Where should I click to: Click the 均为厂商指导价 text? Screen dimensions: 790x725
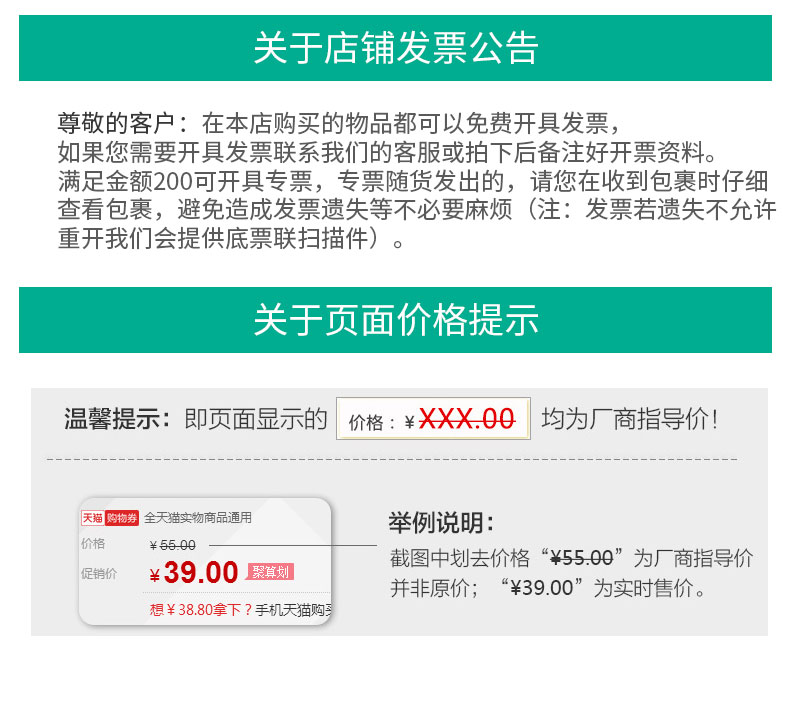point(629,420)
